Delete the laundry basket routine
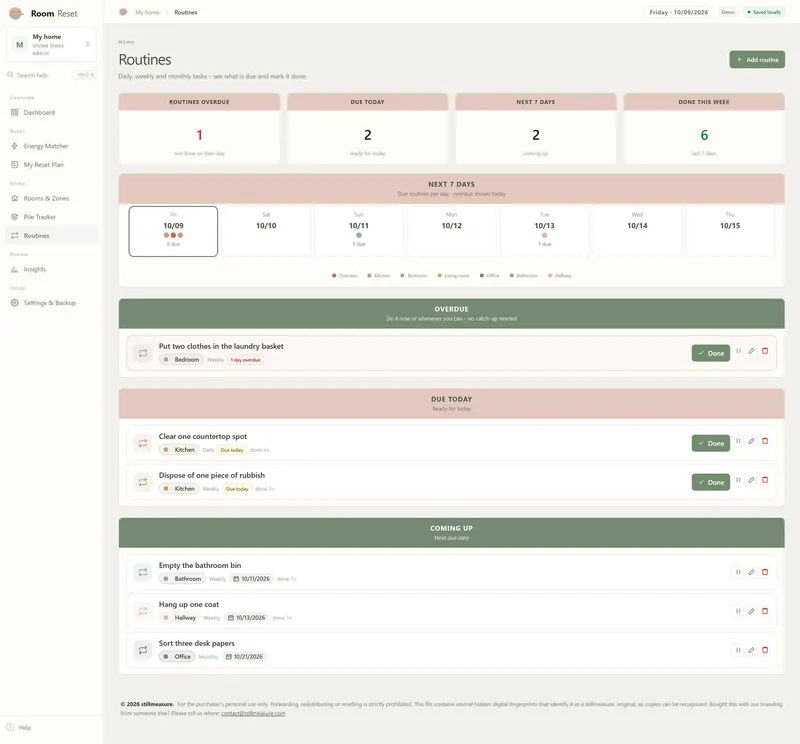This screenshot has width=800, height=744. [765, 351]
